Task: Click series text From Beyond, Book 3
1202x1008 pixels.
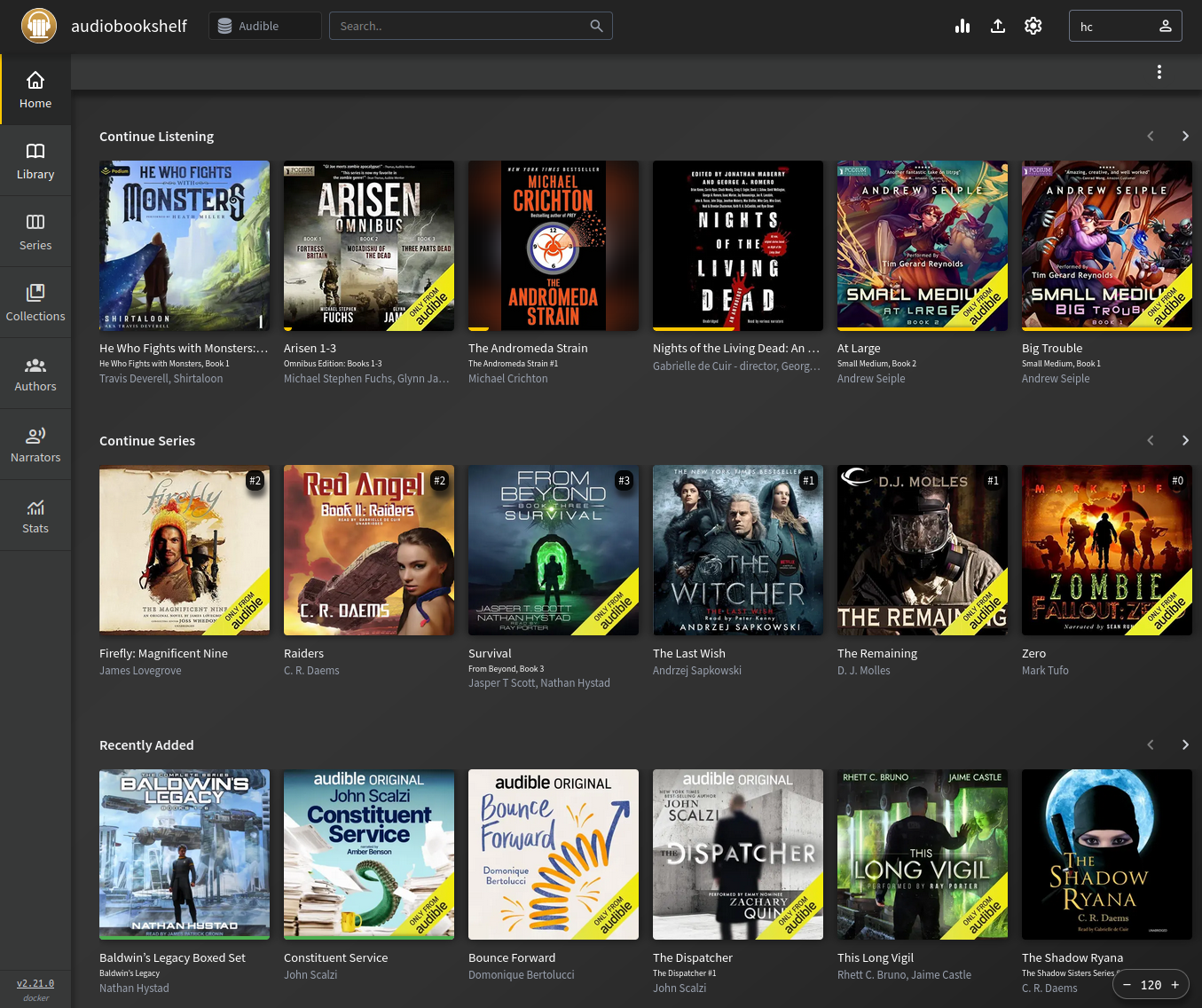Action: (x=507, y=669)
